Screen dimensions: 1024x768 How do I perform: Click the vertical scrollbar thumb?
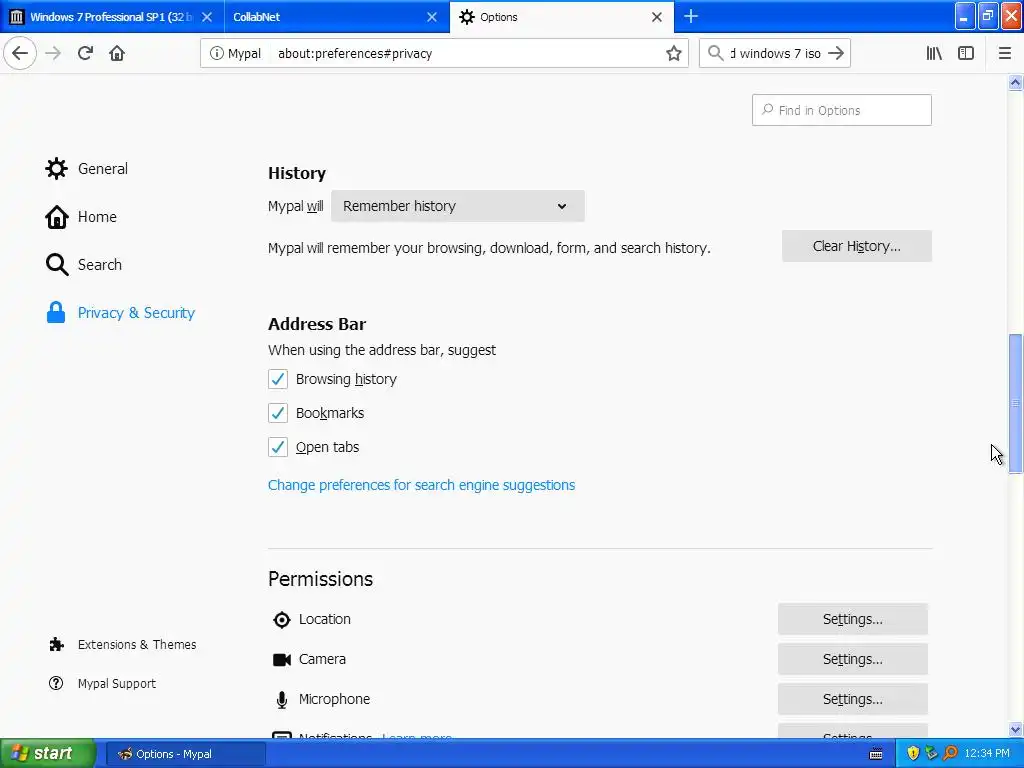(x=1016, y=404)
